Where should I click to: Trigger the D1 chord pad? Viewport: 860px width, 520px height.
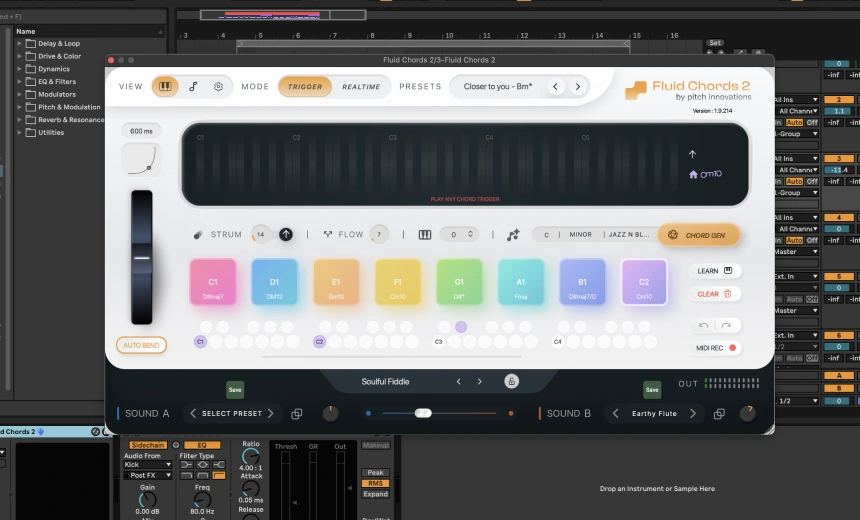[274, 282]
